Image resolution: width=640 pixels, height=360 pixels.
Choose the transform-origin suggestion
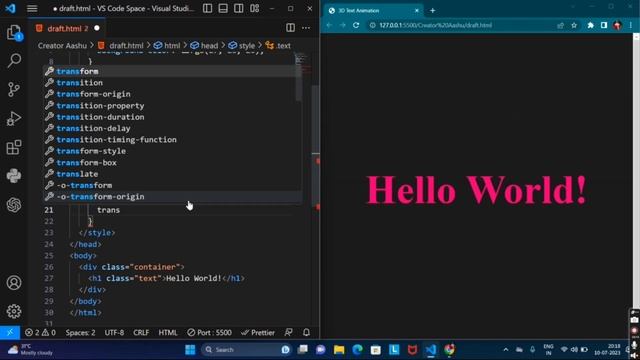click(x=173, y=94)
